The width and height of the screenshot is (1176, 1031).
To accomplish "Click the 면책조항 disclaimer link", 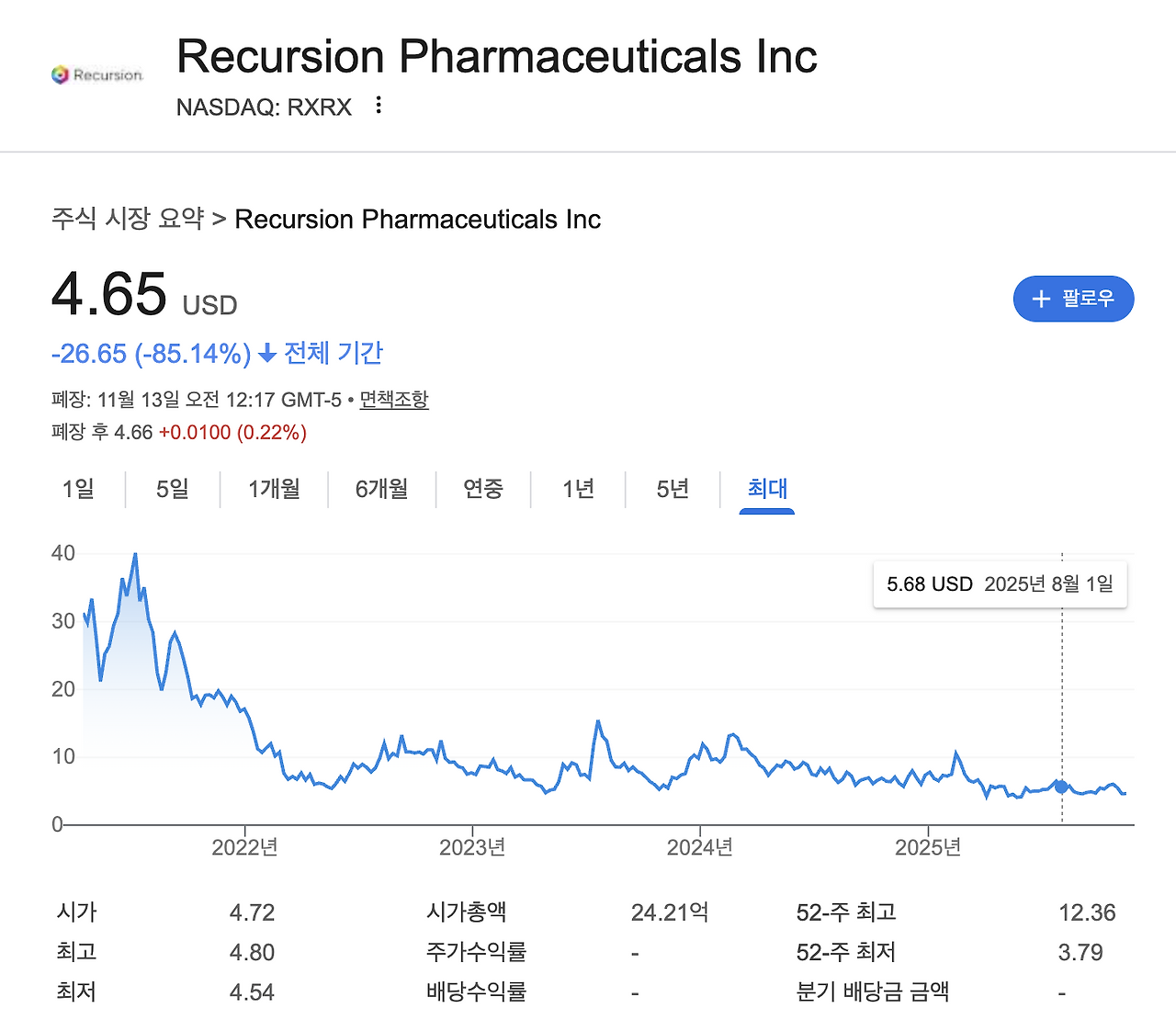I will click(x=393, y=400).
